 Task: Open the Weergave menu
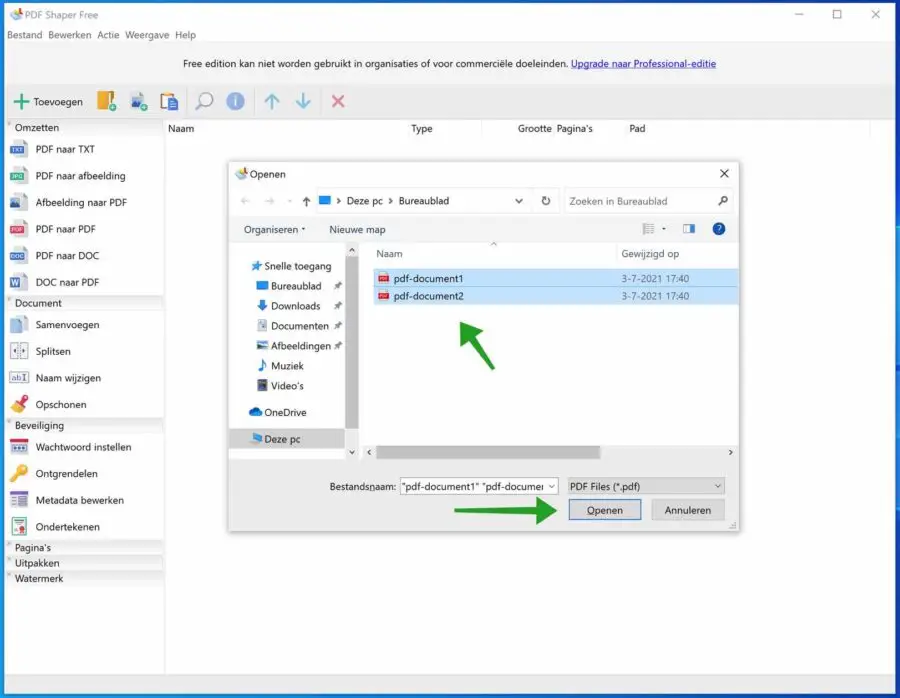click(x=147, y=35)
